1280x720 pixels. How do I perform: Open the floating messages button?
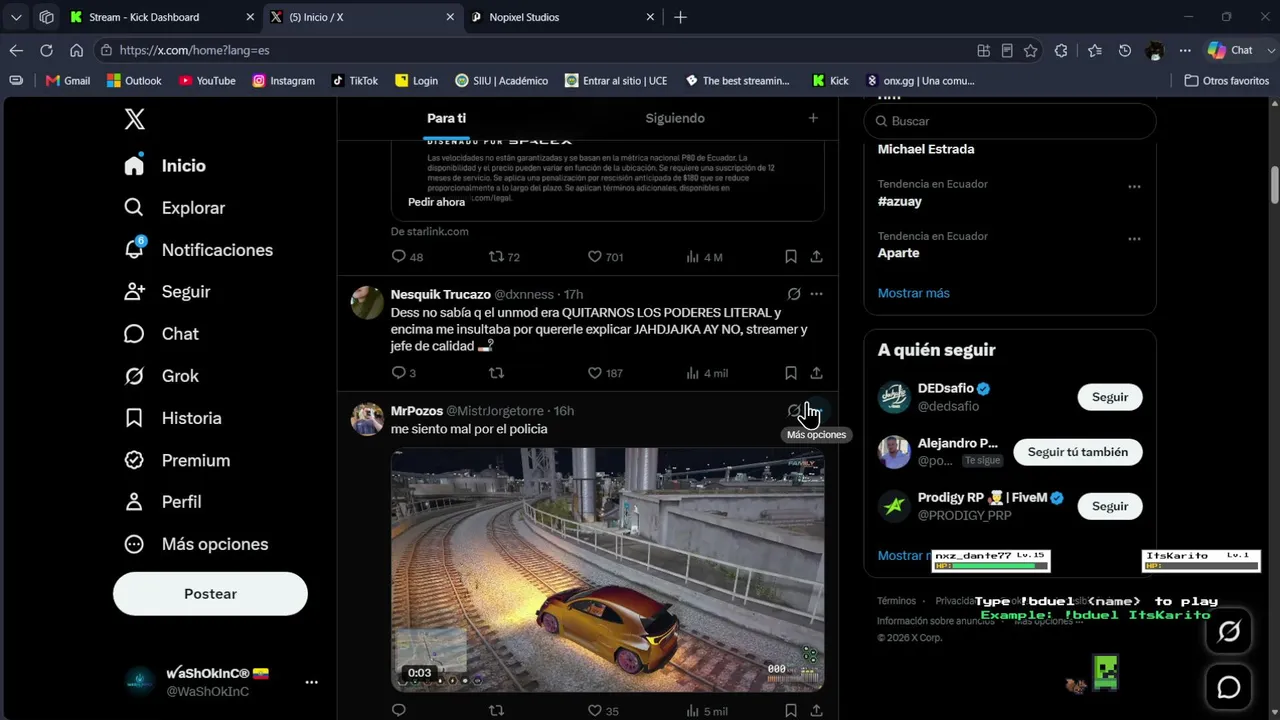[1229, 687]
